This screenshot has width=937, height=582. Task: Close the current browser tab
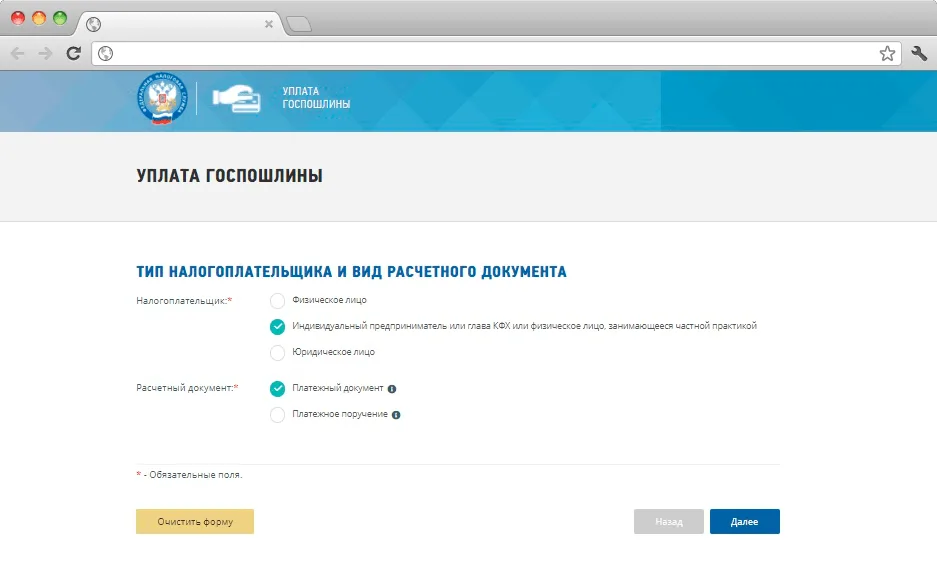(x=269, y=24)
